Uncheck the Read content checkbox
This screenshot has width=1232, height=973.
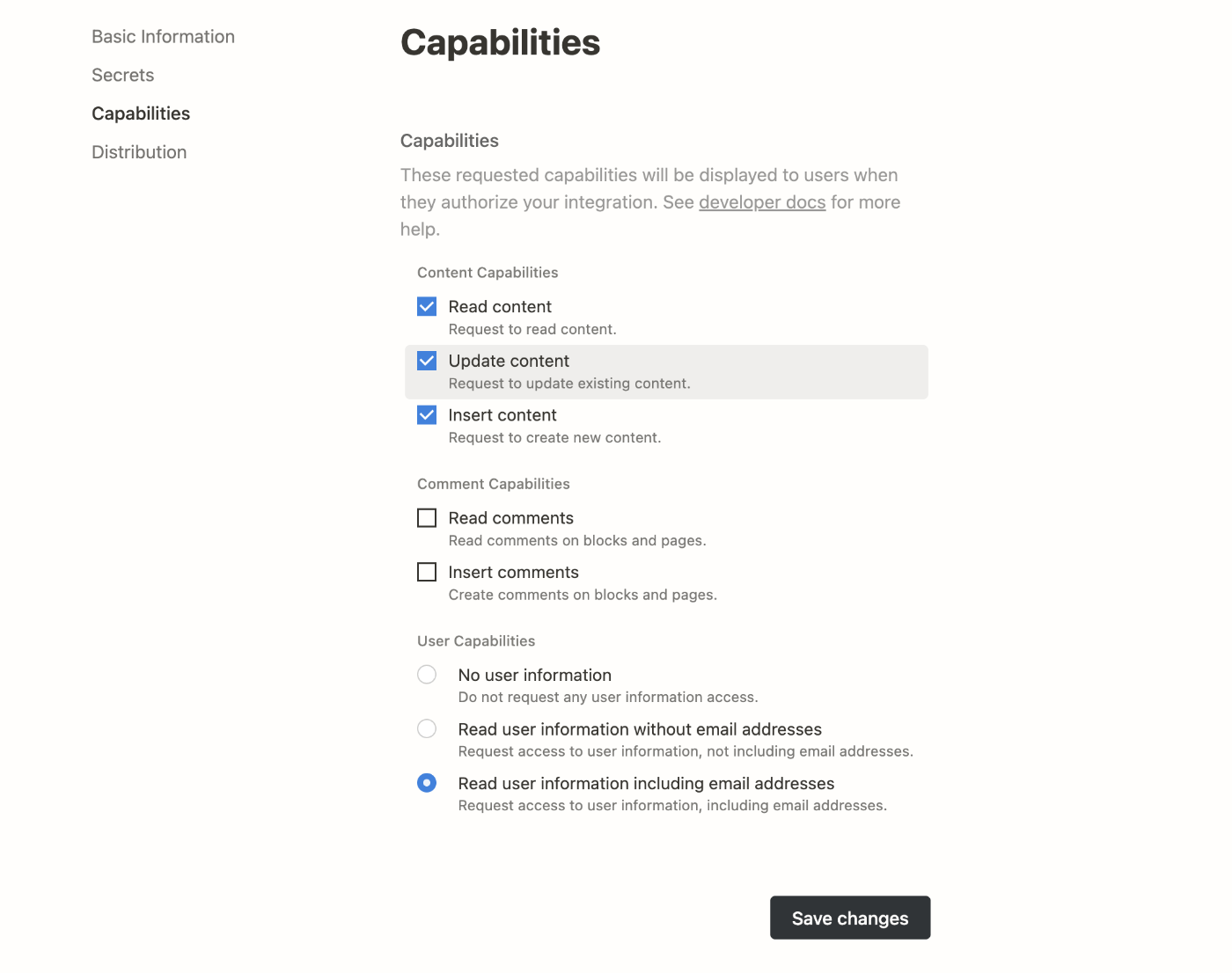pos(427,307)
